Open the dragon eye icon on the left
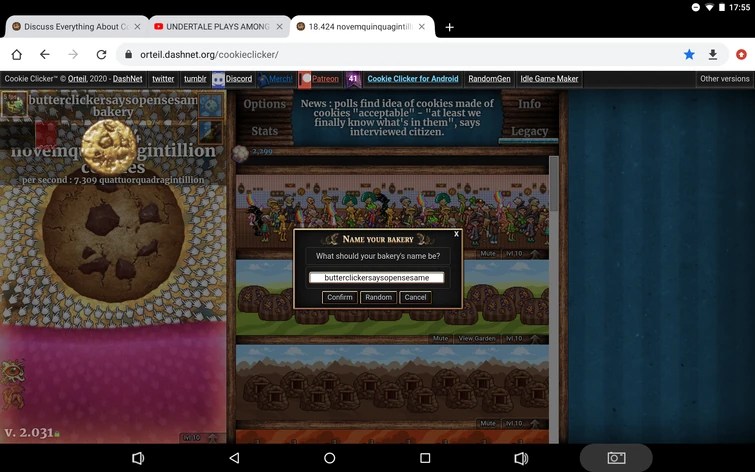 coord(13,371)
